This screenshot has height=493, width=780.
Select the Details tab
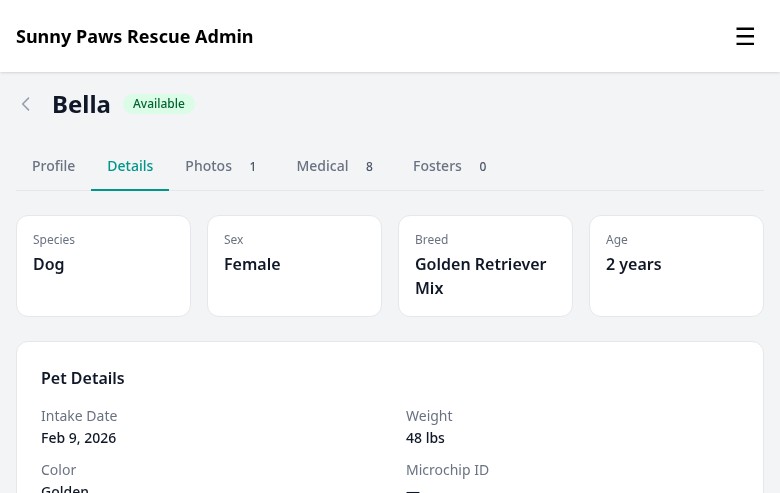coord(130,166)
